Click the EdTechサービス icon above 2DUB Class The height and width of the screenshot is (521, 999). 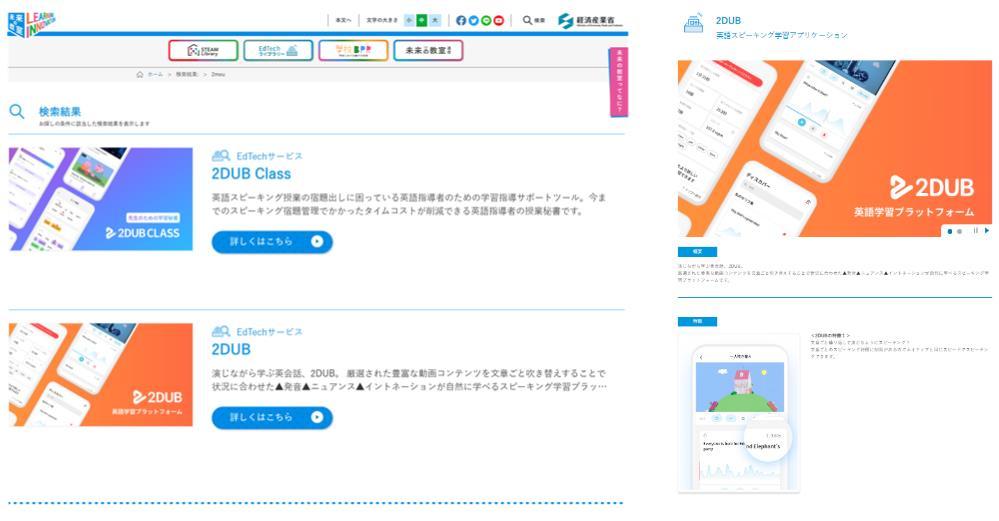pyautogui.click(x=220, y=156)
